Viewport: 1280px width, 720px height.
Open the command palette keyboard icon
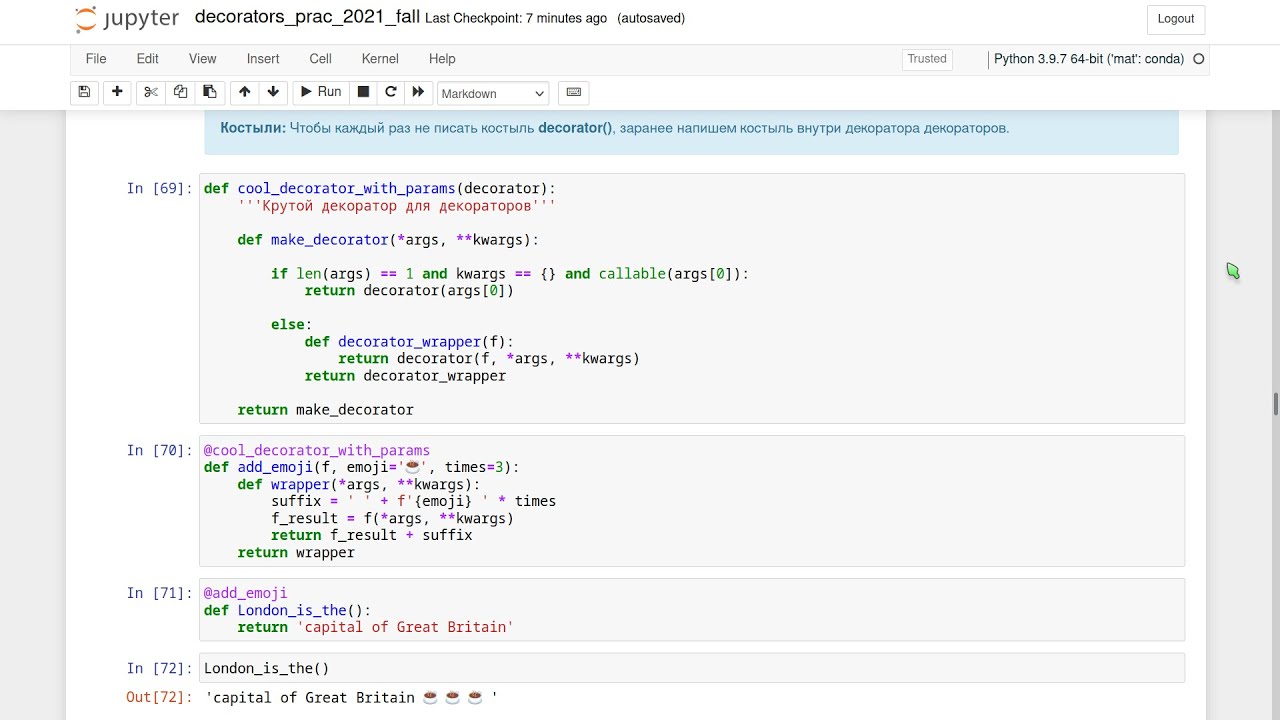(574, 92)
